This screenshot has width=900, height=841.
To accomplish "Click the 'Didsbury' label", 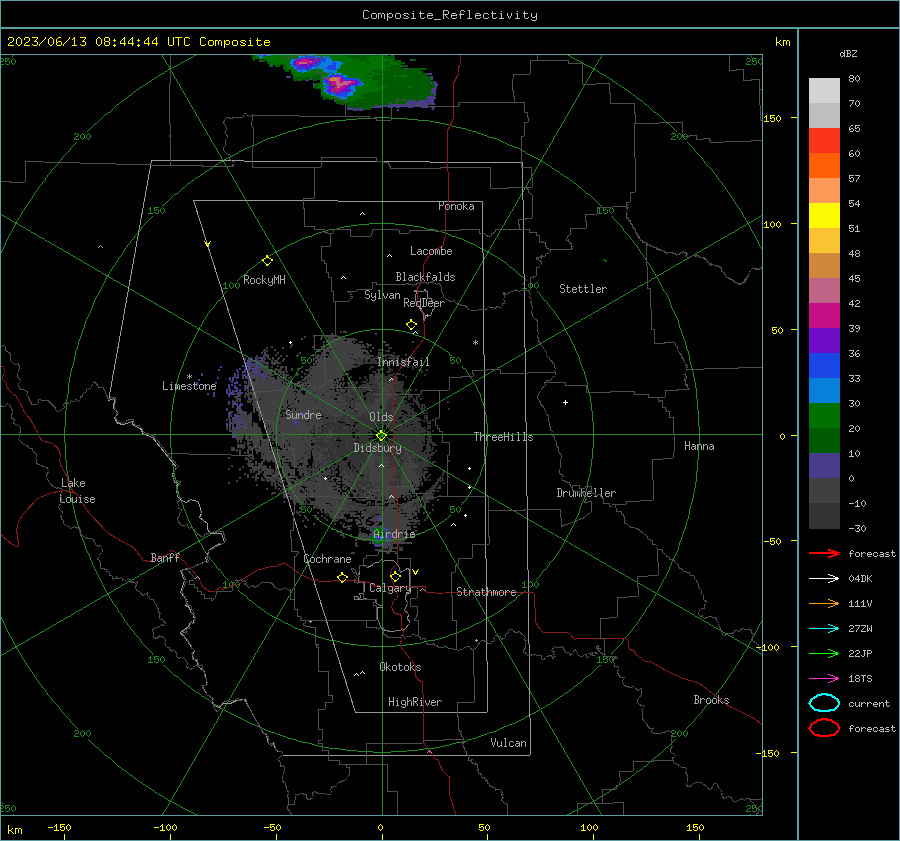I will click(x=377, y=448).
